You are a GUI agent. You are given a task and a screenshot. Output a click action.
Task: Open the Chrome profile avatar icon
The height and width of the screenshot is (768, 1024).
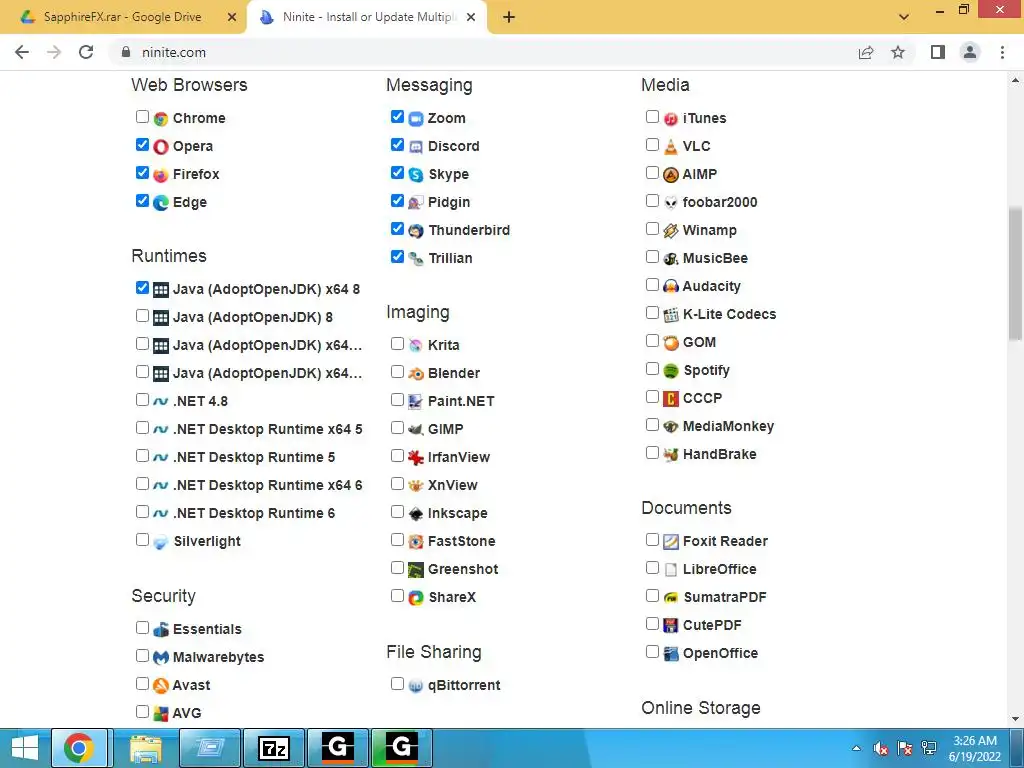click(970, 52)
